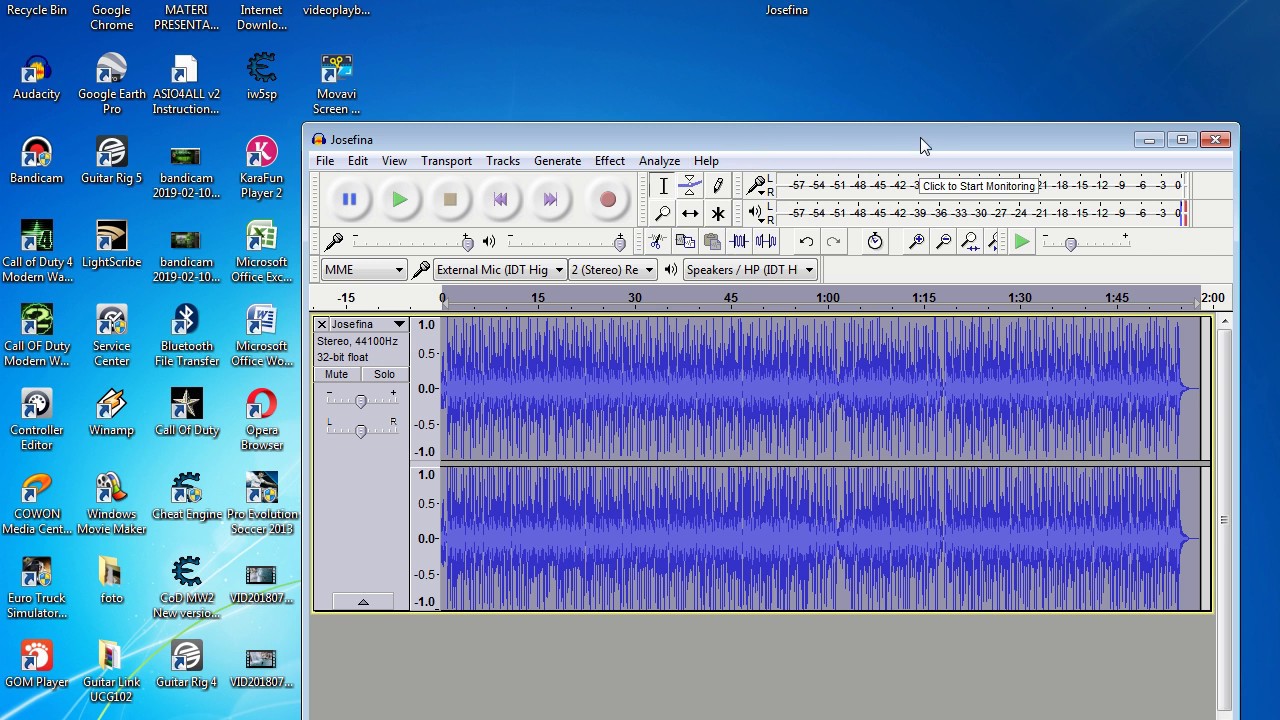Image resolution: width=1280 pixels, height=720 pixels.
Task: Collapse the track with bottom arrow button
Action: tap(363, 602)
